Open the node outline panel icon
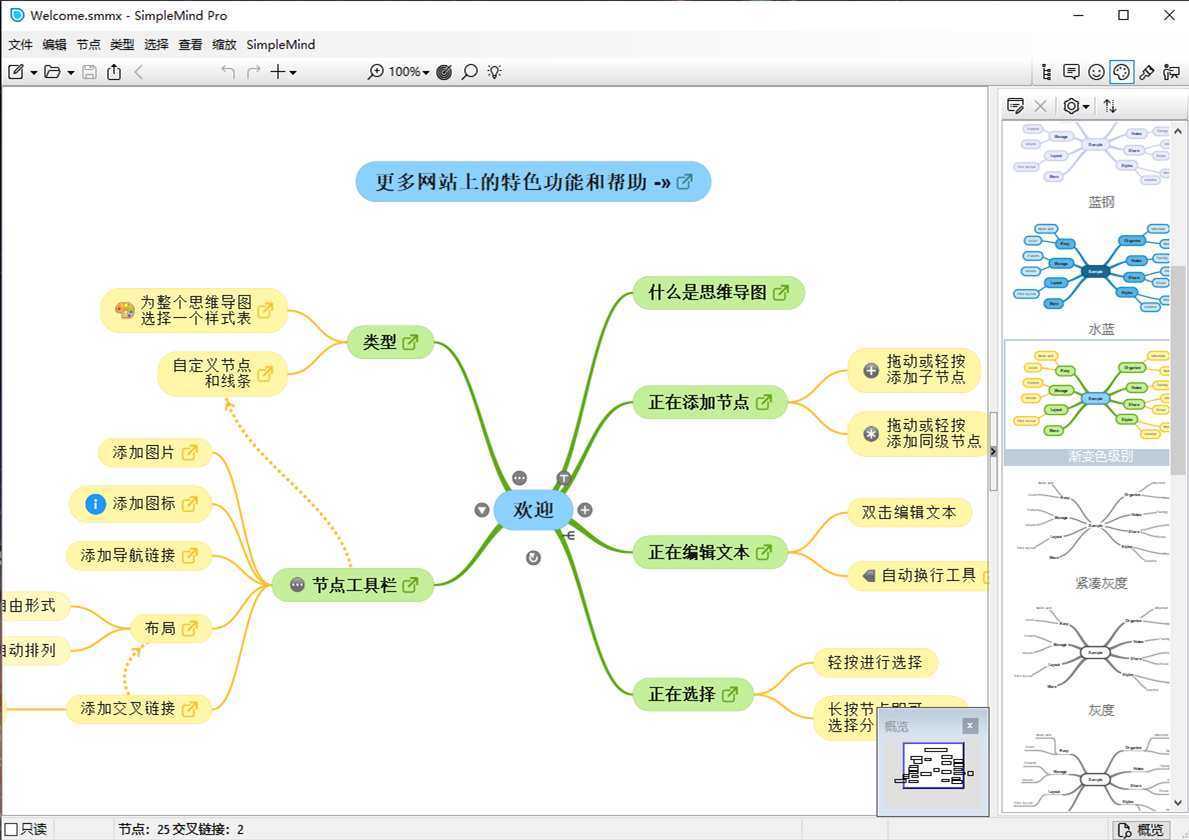1189x840 pixels. [1046, 71]
